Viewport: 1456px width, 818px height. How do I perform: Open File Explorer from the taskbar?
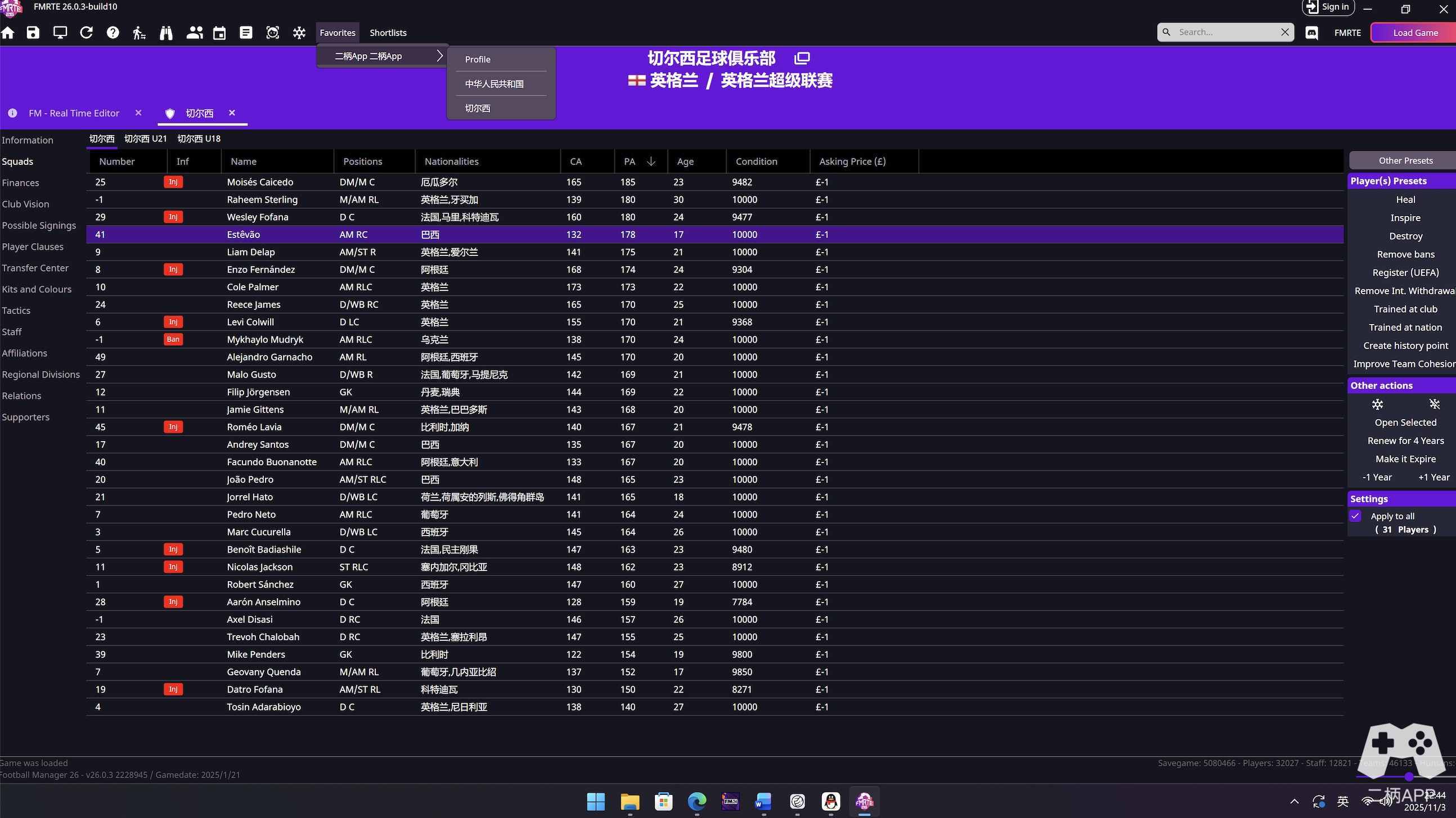coord(630,801)
